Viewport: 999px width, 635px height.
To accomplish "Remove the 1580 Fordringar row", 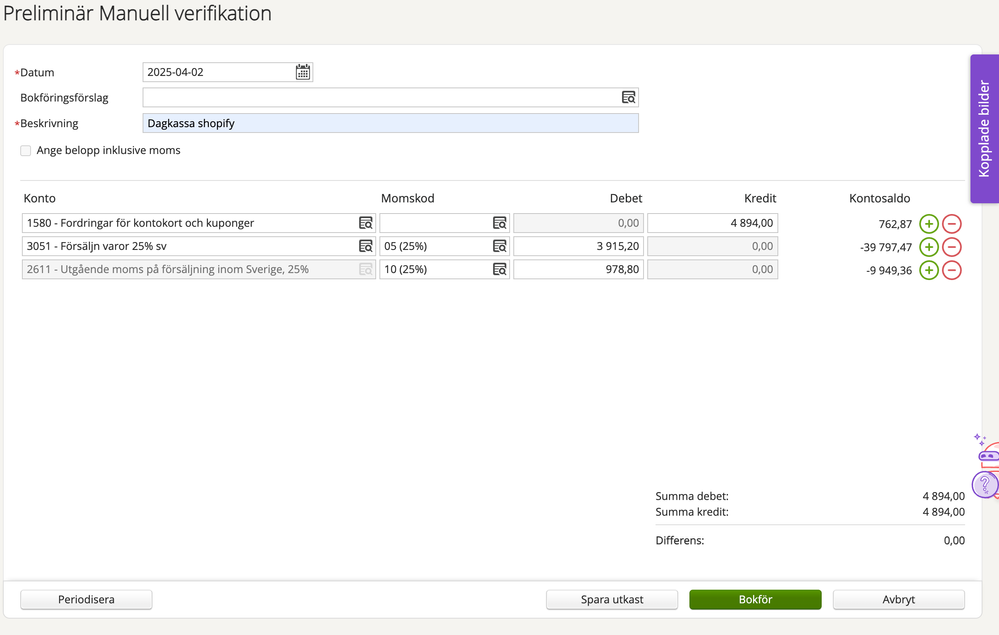I will point(952,224).
